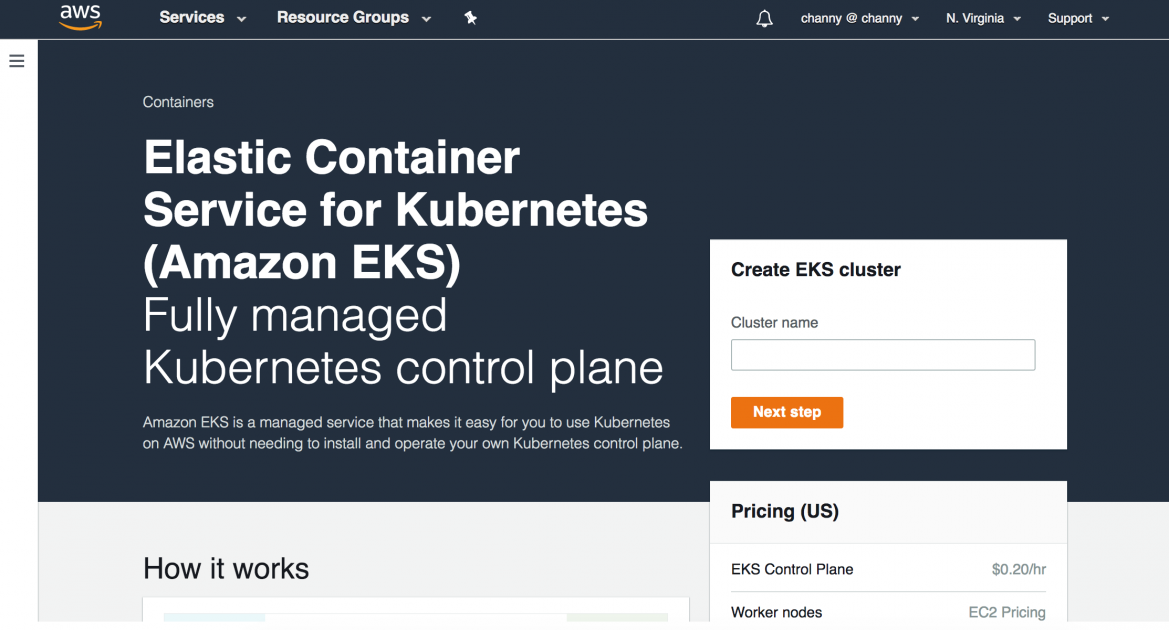This screenshot has width=1169, height=630.
Task: Expand the Services dropdown arrow
Action: click(x=240, y=18)
